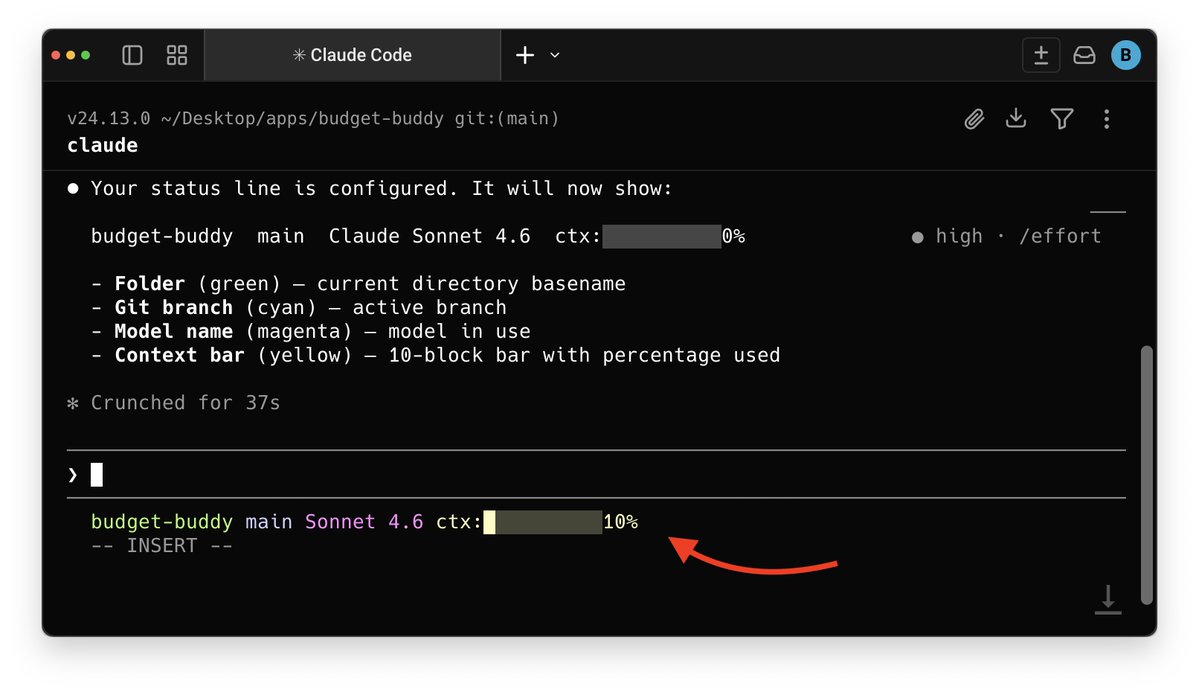Open the three-dot overflow menu

click(x=1107, y=119)
